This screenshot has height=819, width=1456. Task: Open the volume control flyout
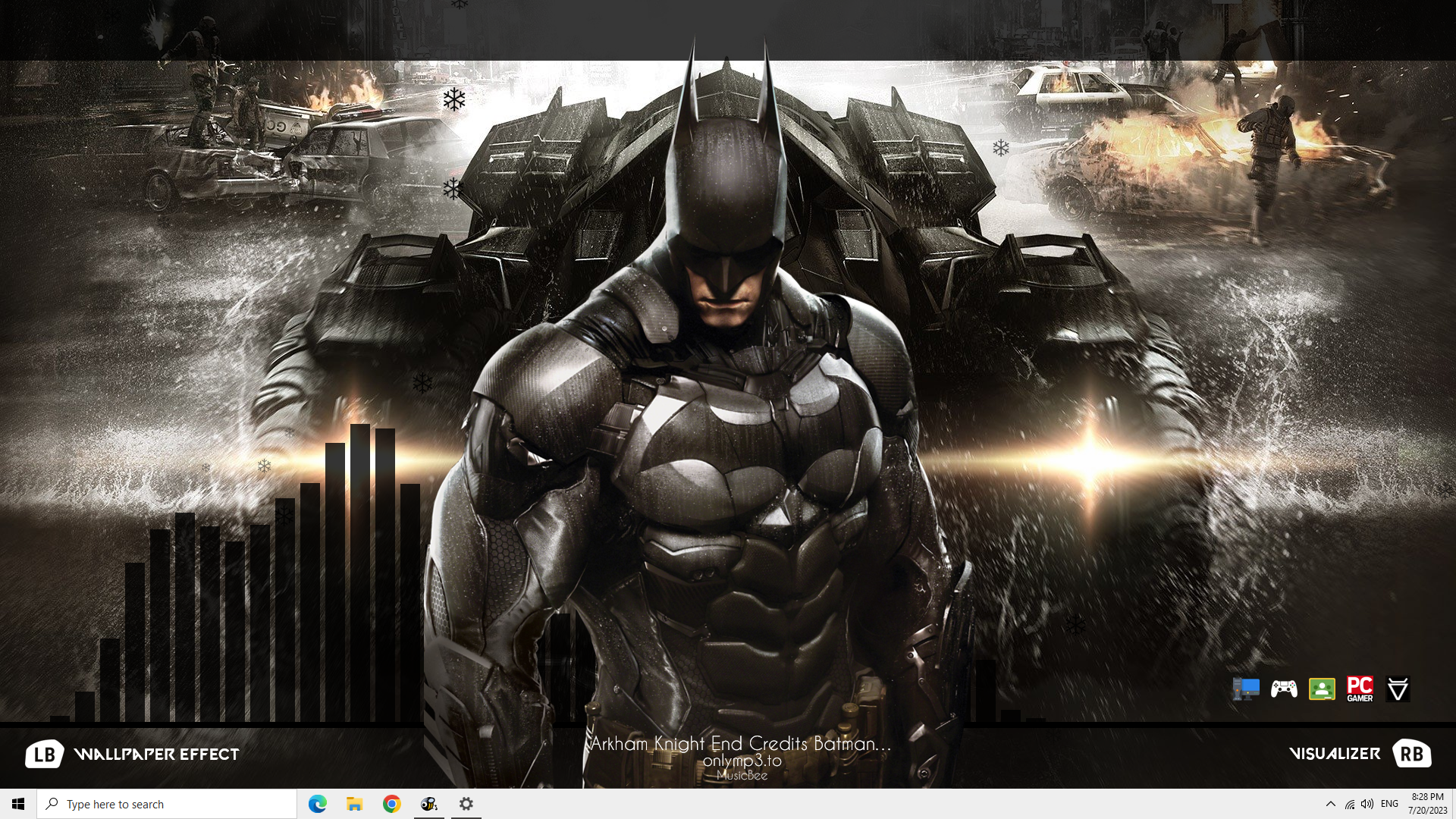(1367, 804)
